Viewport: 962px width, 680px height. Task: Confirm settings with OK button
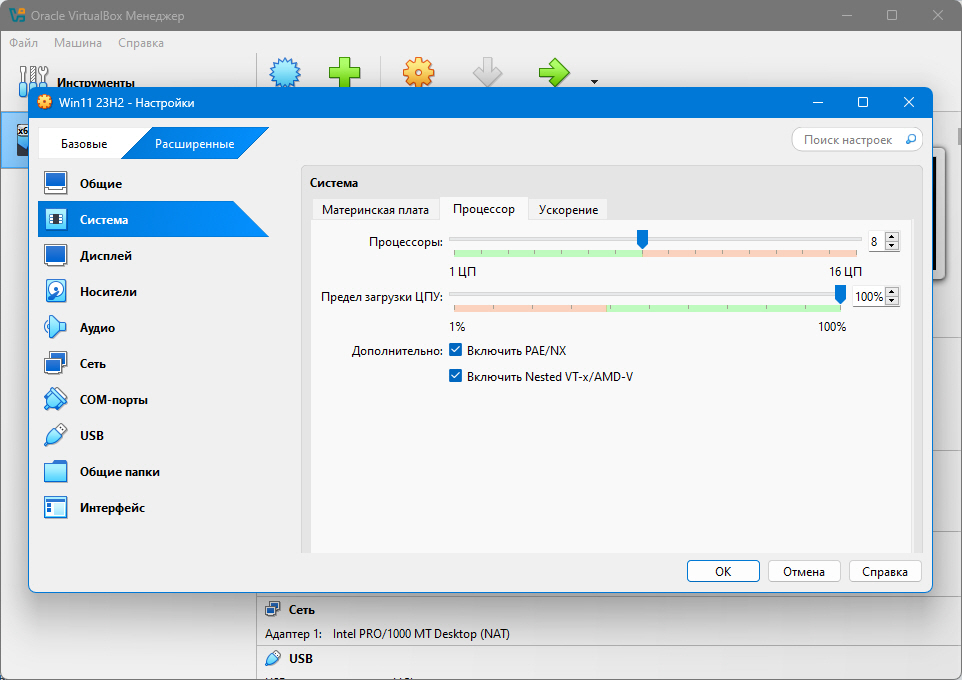click(723, 571)
